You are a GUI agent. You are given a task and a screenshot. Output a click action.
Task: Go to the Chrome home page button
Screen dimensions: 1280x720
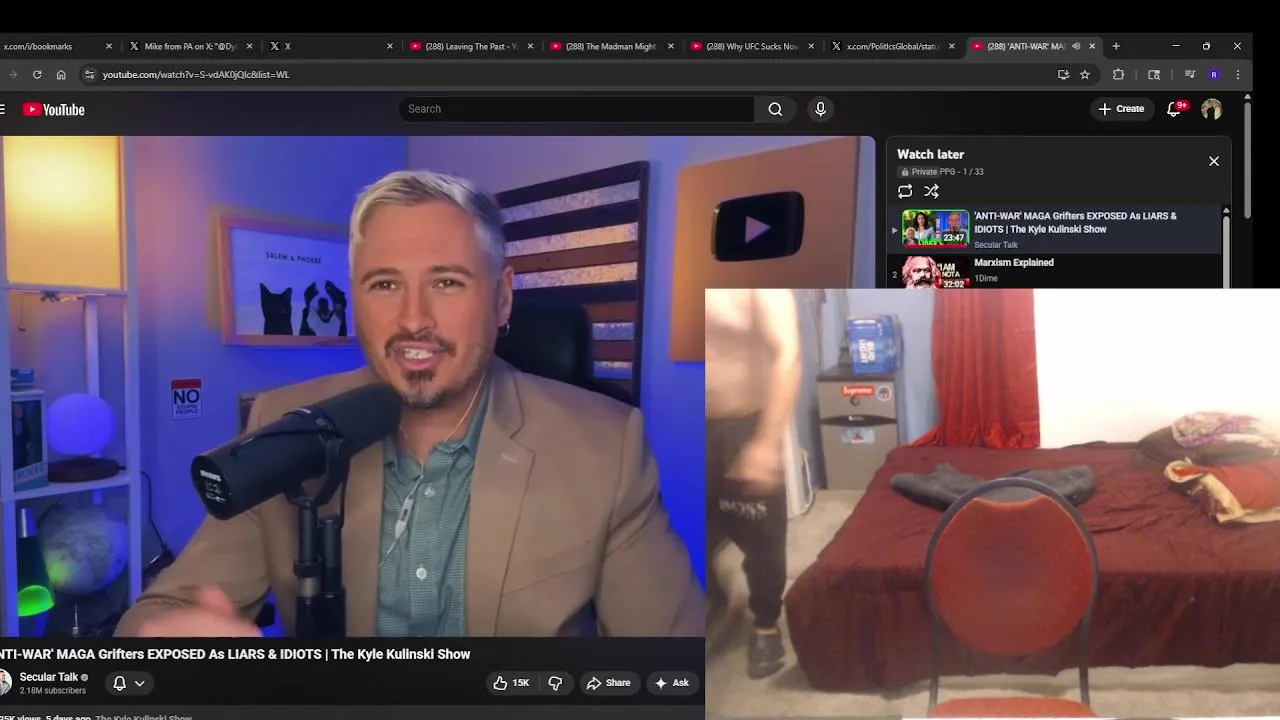(x=61, y=74)
